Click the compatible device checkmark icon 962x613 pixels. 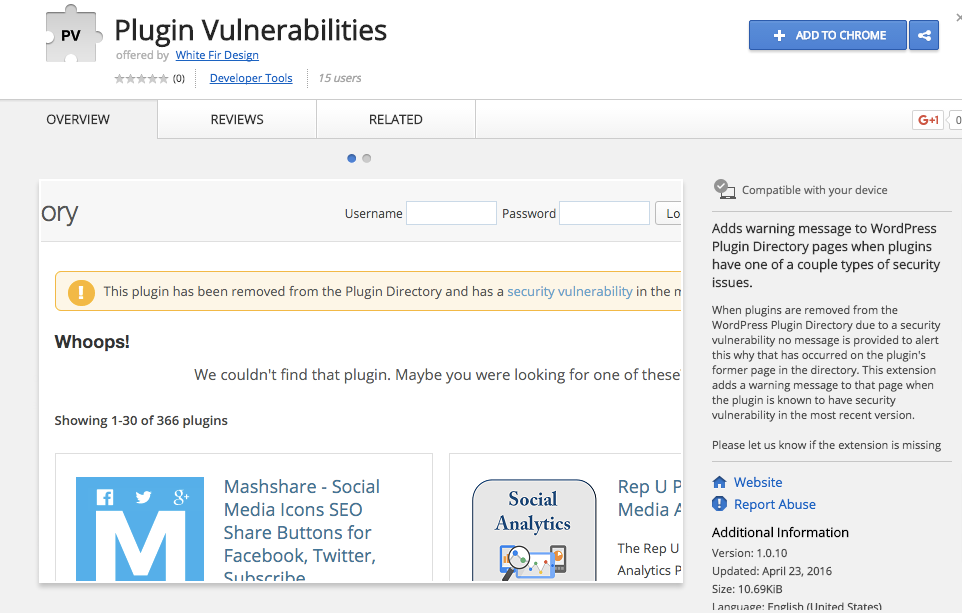pyautogui.click(x=725, y=189)
